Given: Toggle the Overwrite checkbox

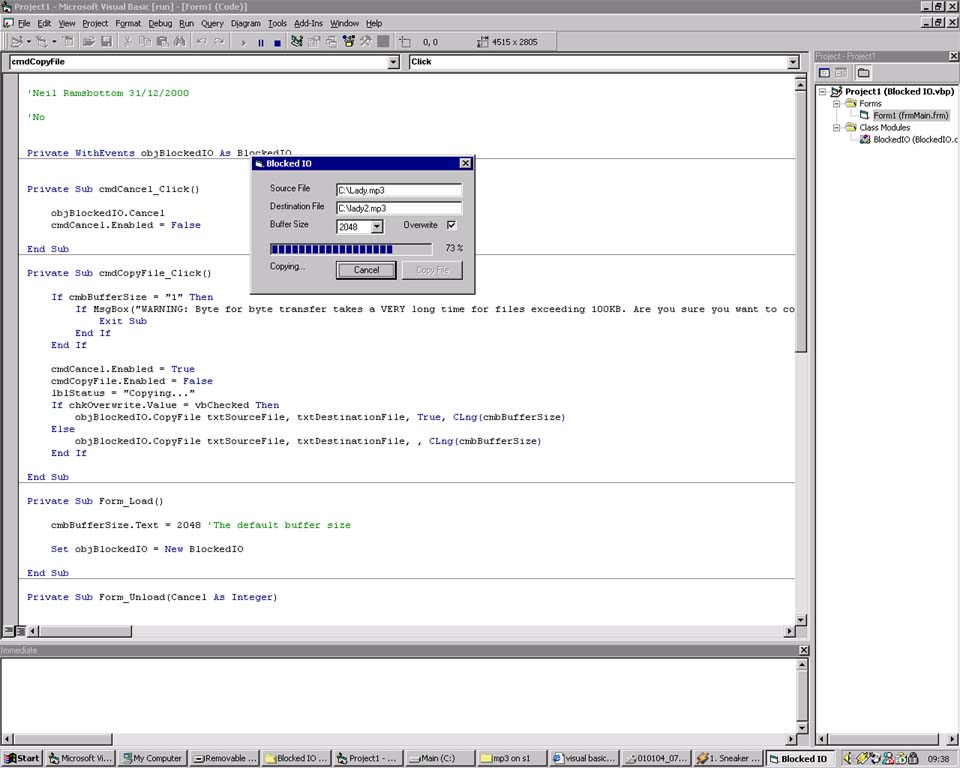Looking at the screenshot, I should pyautogui.click(x=451, y=226).
